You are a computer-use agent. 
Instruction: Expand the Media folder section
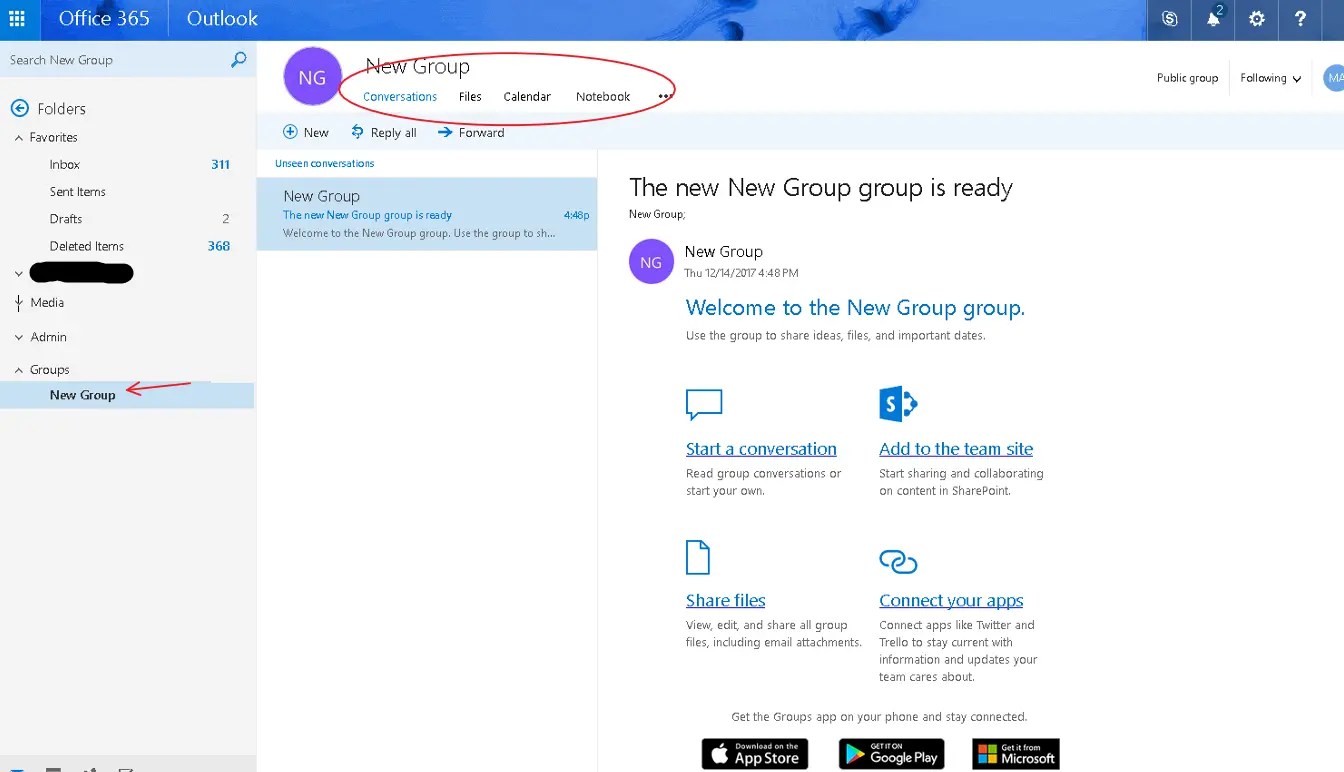point(17,302)
